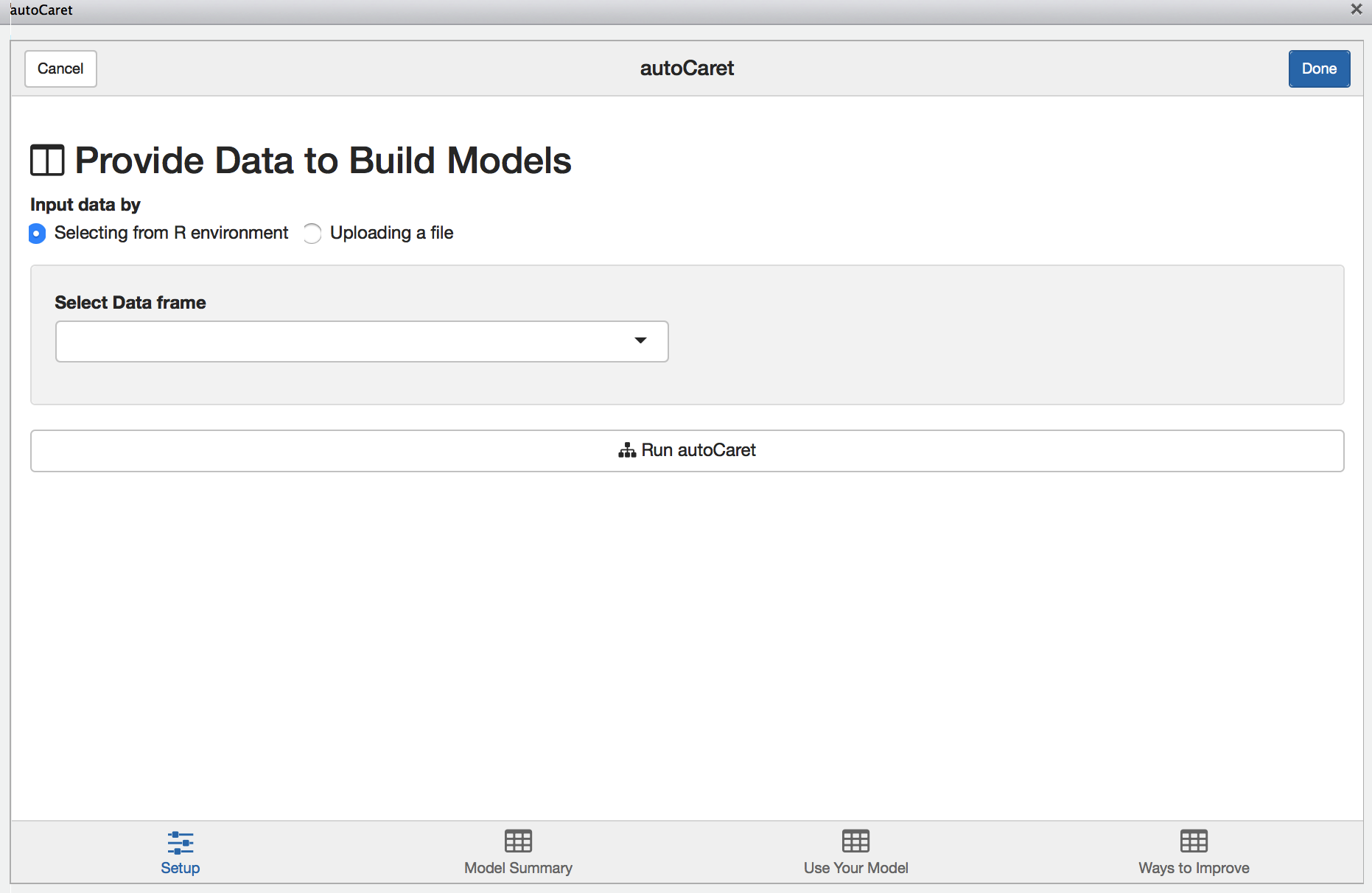The width and height of the screenshot is (1372, 893).
Task: Click the Model Summary table icon
Action: [x=518, y=841]
